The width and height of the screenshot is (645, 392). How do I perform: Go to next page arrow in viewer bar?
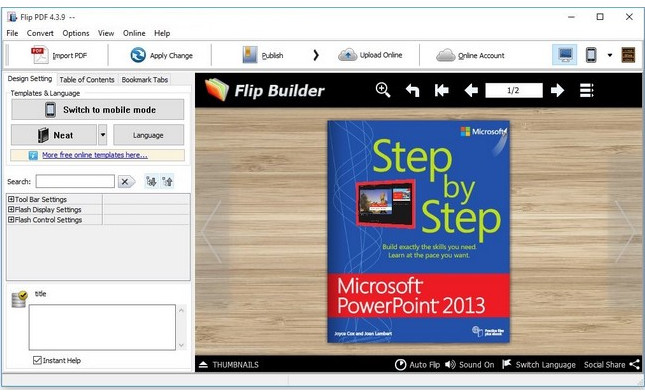(557, 90)
